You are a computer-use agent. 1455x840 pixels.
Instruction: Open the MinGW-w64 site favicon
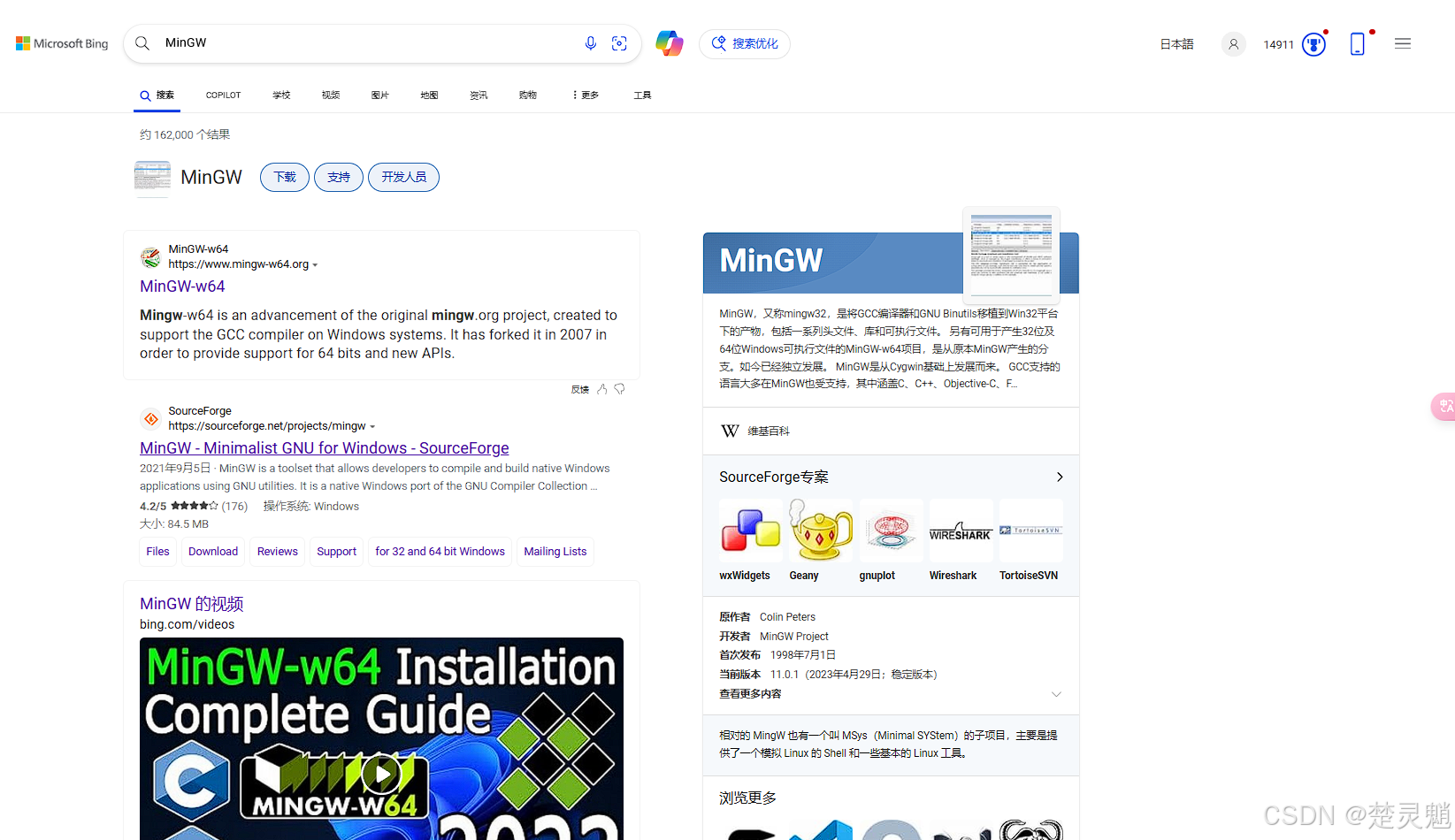point(151,257)
